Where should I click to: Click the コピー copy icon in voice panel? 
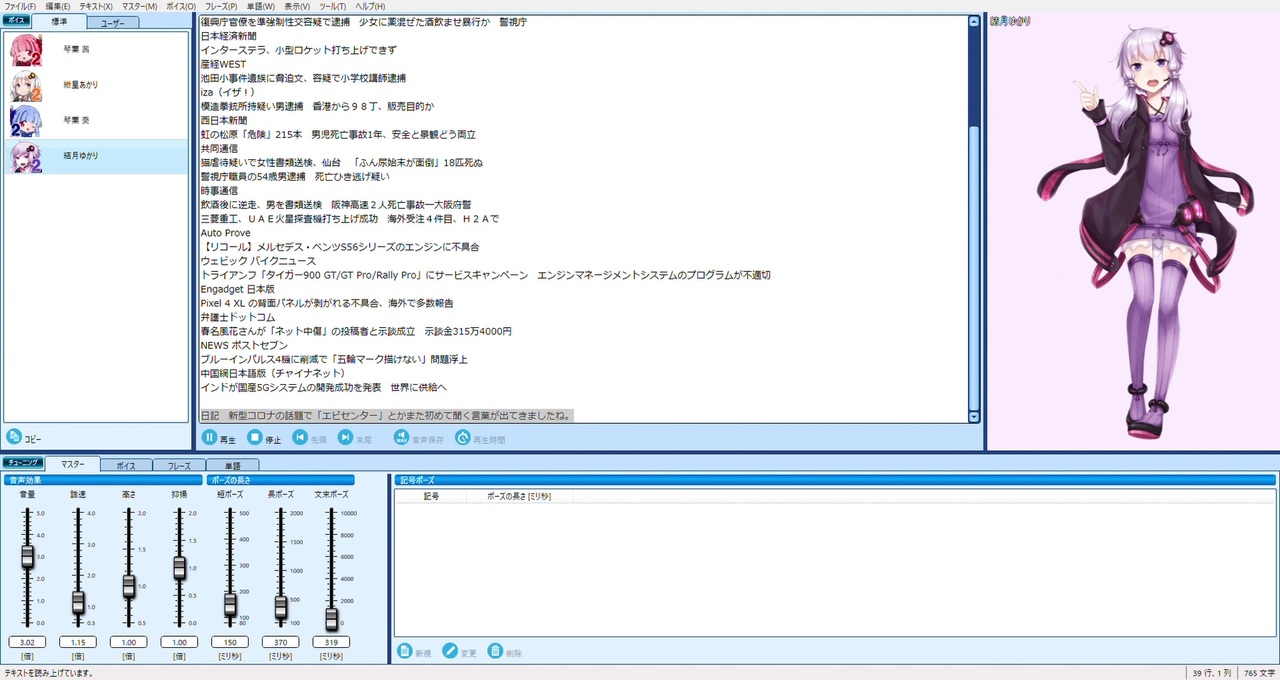[x=14, y=437]
